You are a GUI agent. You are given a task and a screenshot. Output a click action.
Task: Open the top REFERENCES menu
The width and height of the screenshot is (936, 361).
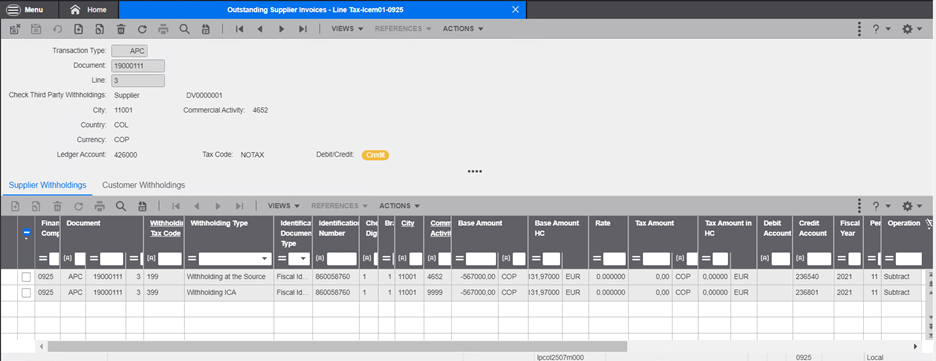[x=403, y=29]
